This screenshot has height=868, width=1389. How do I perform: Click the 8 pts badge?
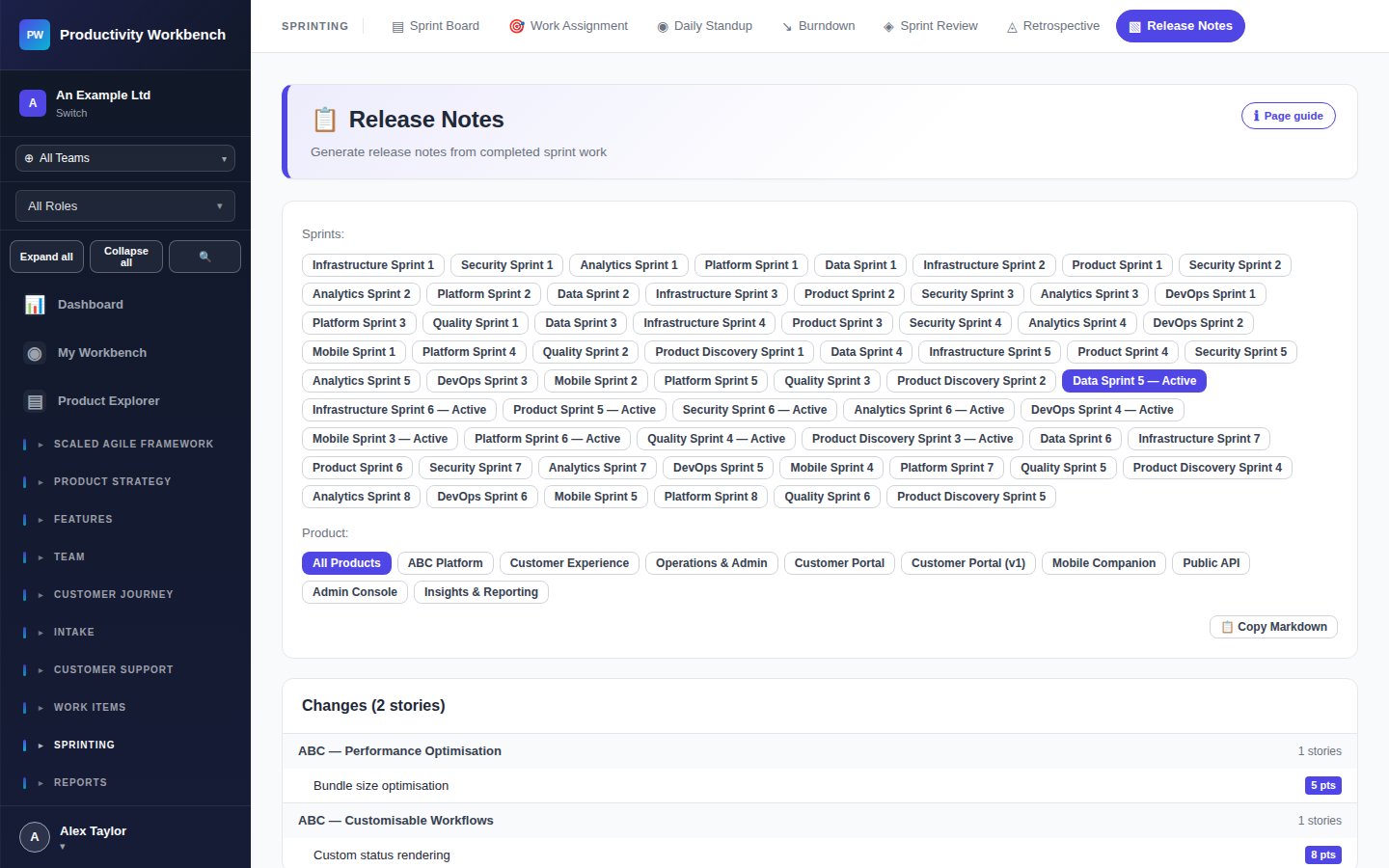[x=1323, y=855]
